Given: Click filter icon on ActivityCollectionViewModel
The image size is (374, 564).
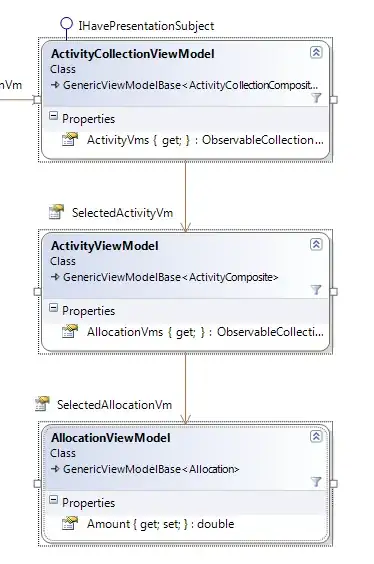Looking at the screenshot, I should tap(316, 98).
